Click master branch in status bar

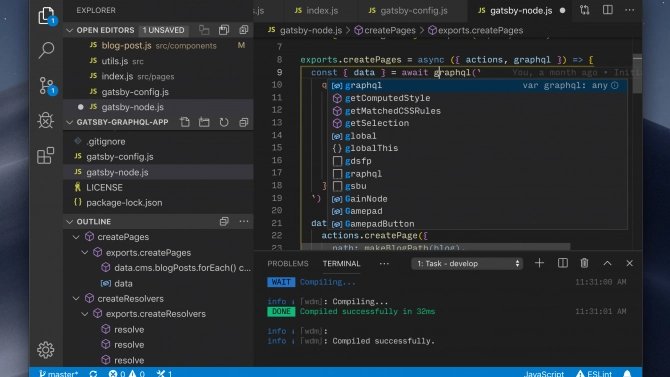(58, 373)
